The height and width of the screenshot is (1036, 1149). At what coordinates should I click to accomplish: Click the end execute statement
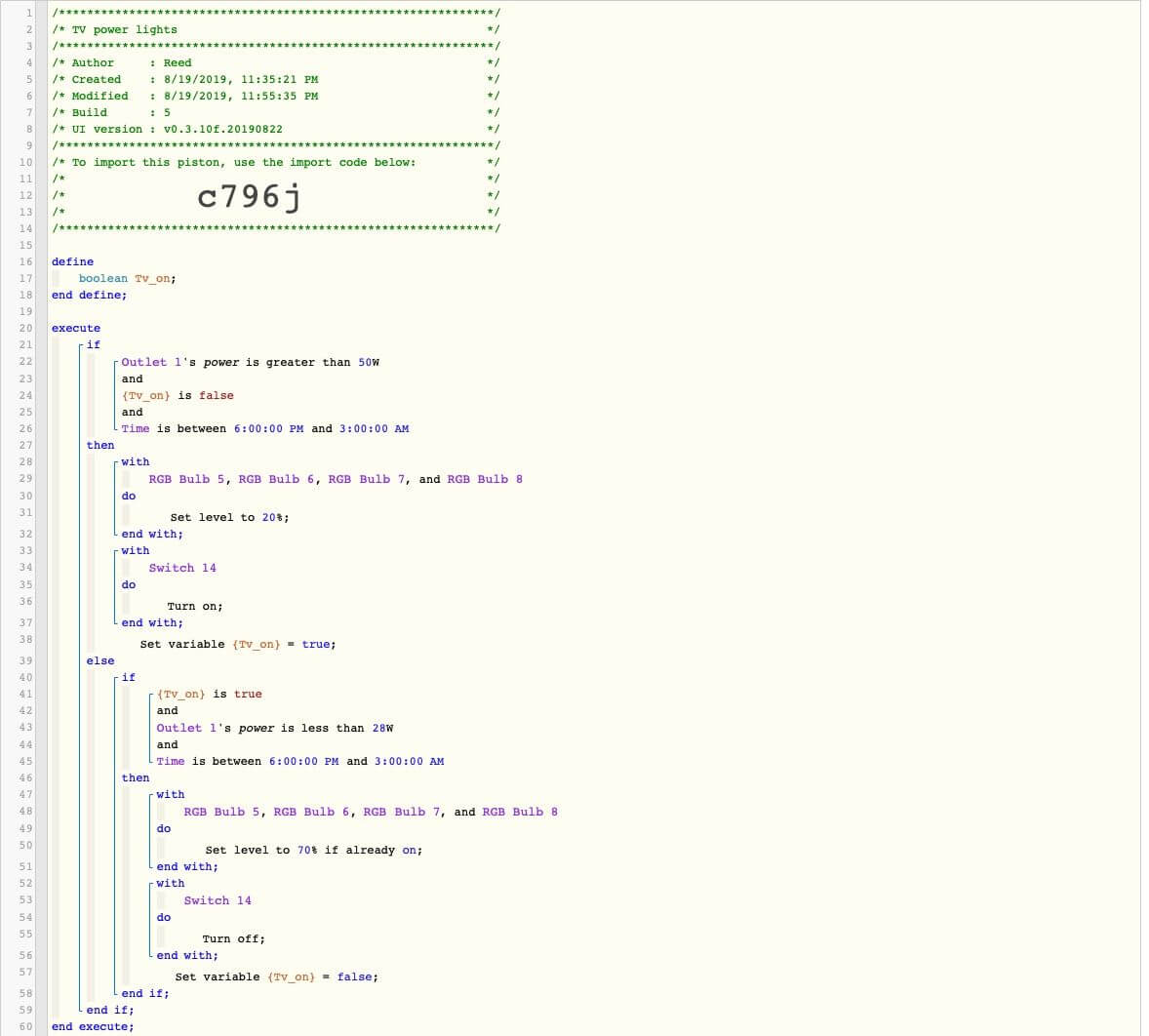[x=93, y=1026]
